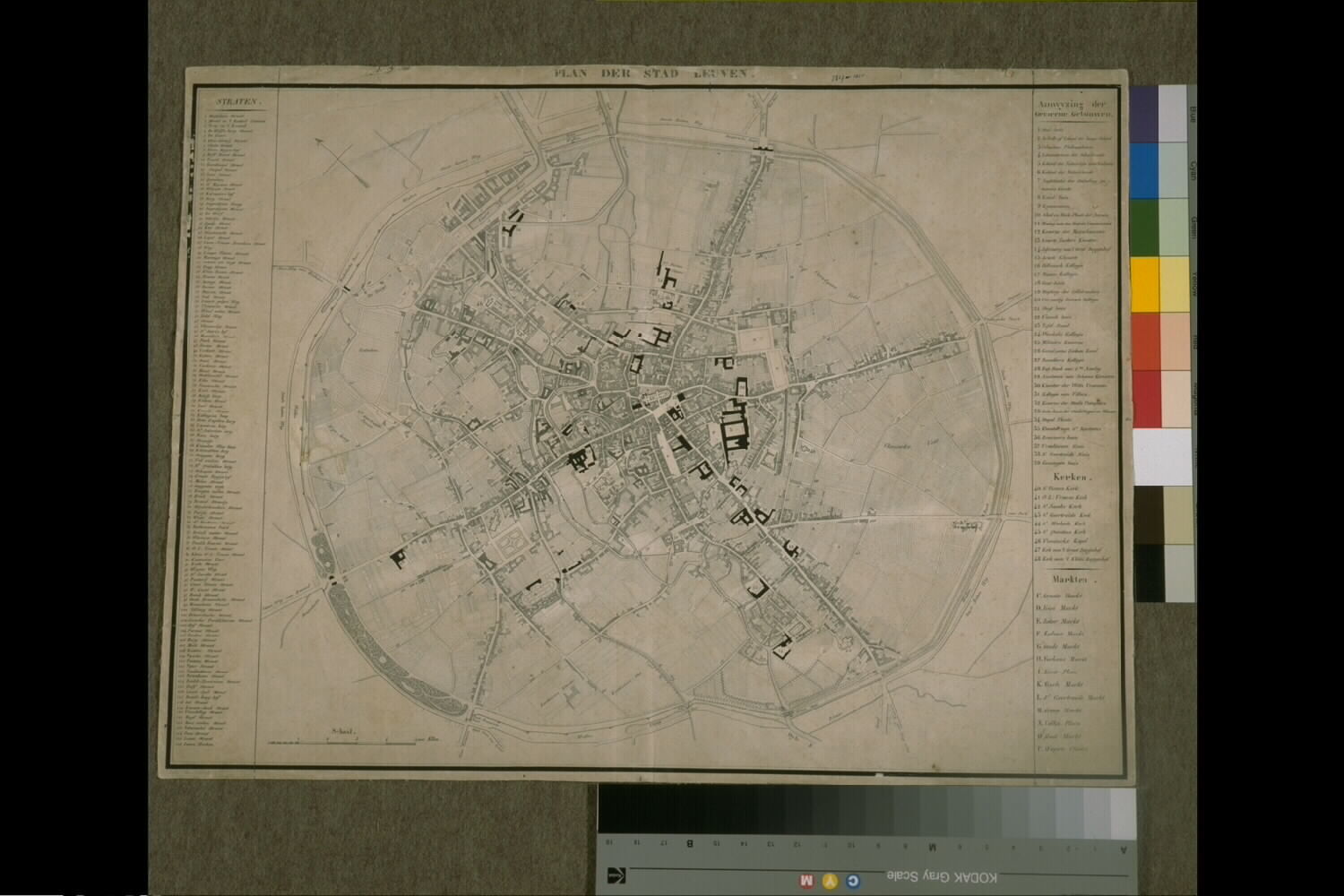Click the black Kodak logo mark

(x=616, y=875)
